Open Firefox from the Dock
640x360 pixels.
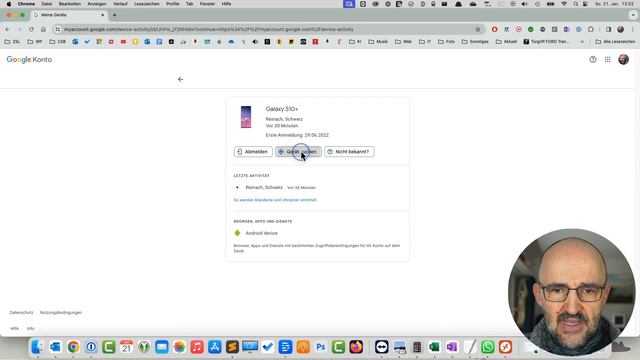pyautogui.click(x=356, y=347)
